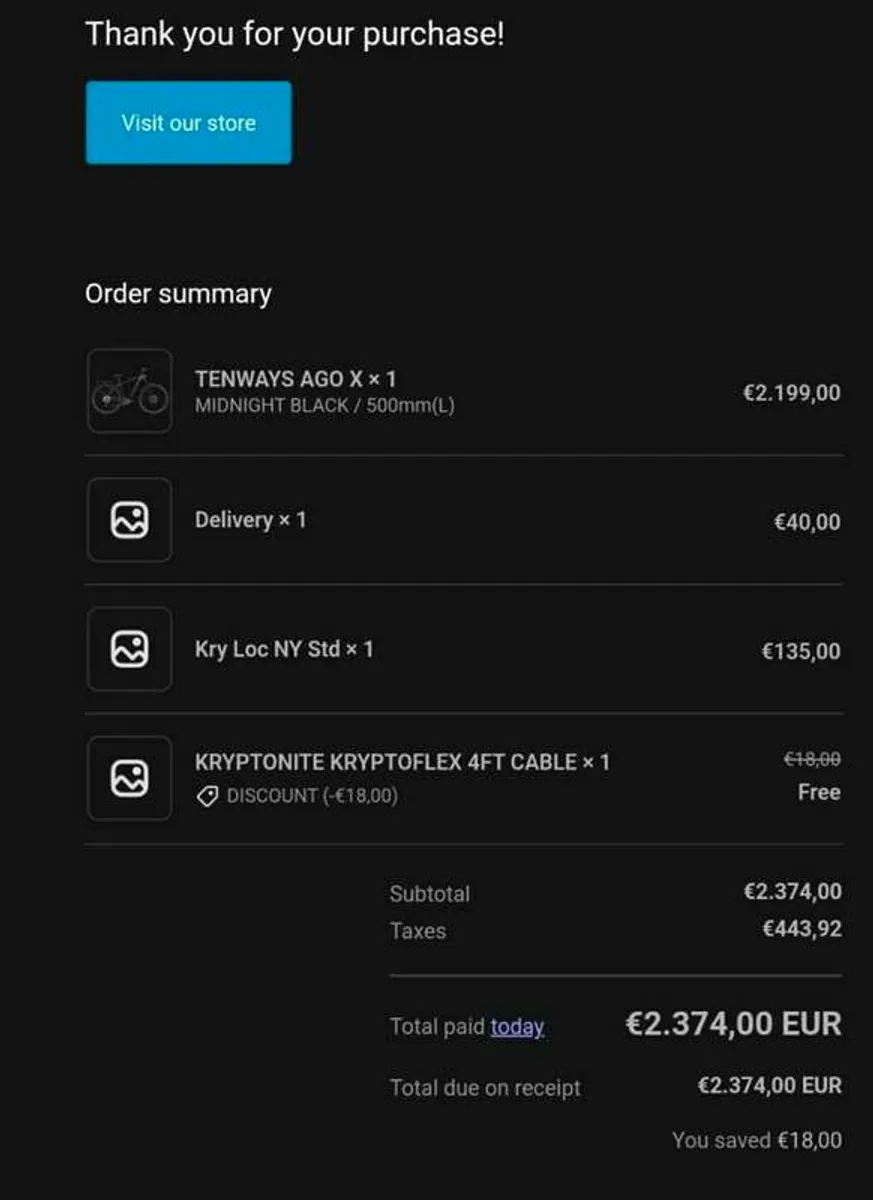Screen dimensions: 873x1200
Task: Click the discount tag icon
Action: (207, 797)
